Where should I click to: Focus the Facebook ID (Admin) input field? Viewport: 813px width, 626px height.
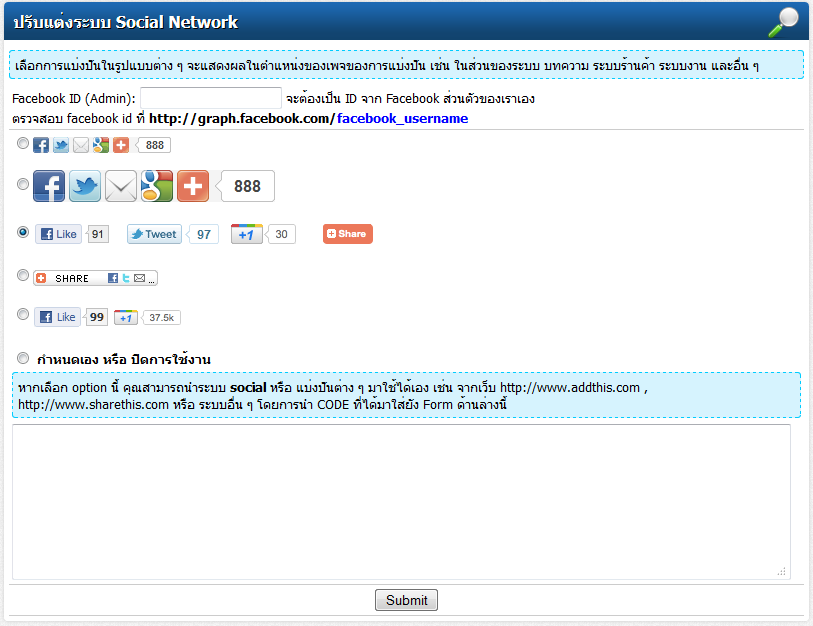pyautogui.click(x=211, y=98)
